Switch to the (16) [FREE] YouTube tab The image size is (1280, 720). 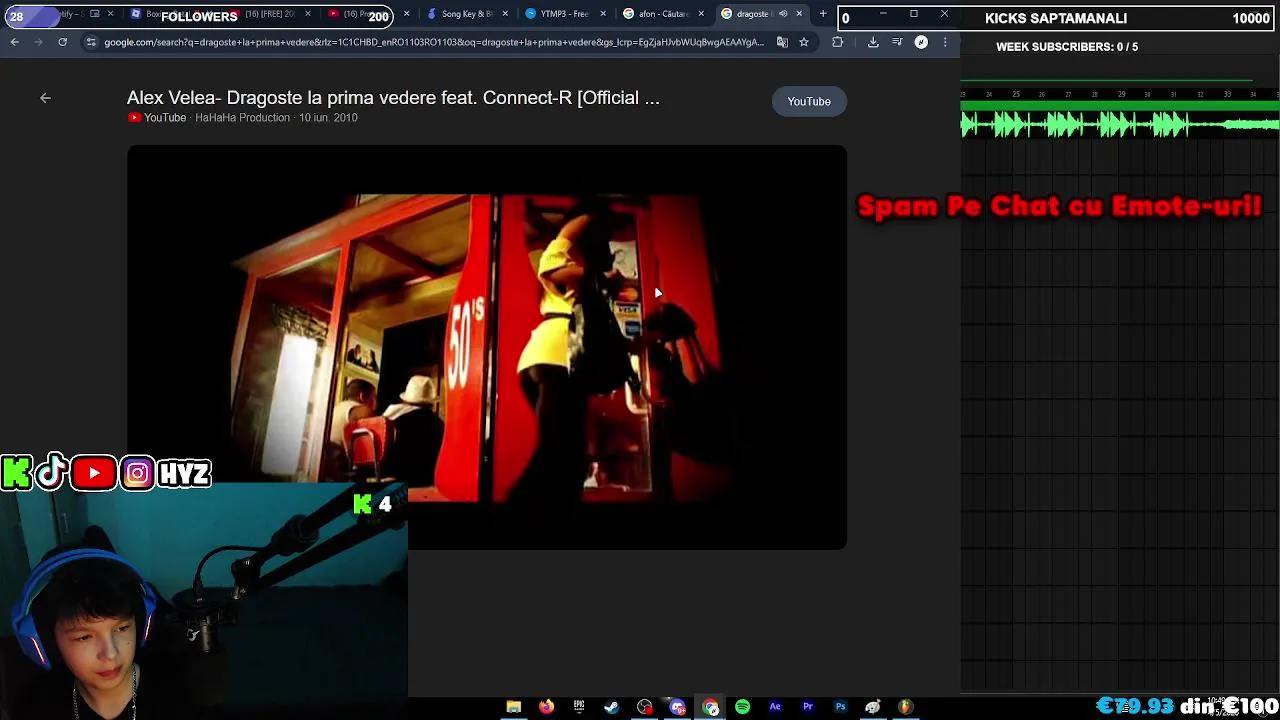pyautogui.click(x=270, y=14)
